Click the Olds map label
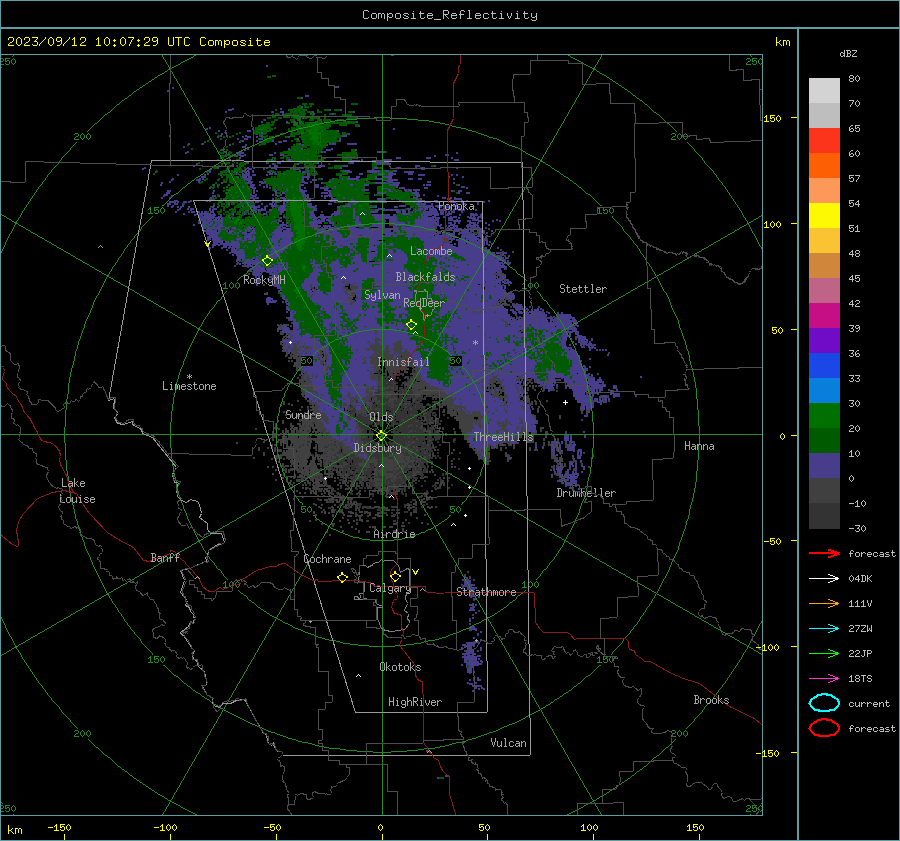 point(381,417)
